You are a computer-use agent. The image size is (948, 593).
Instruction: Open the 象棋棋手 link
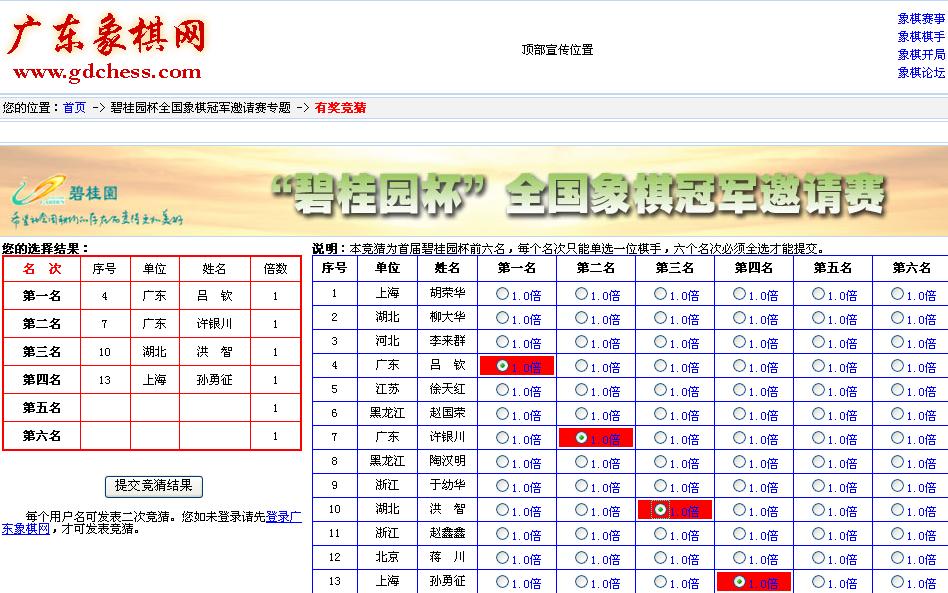921,37
